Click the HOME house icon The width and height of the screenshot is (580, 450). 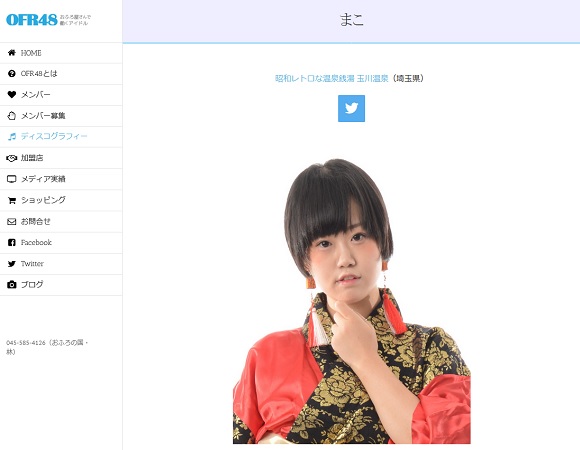(x=12, y=53)
